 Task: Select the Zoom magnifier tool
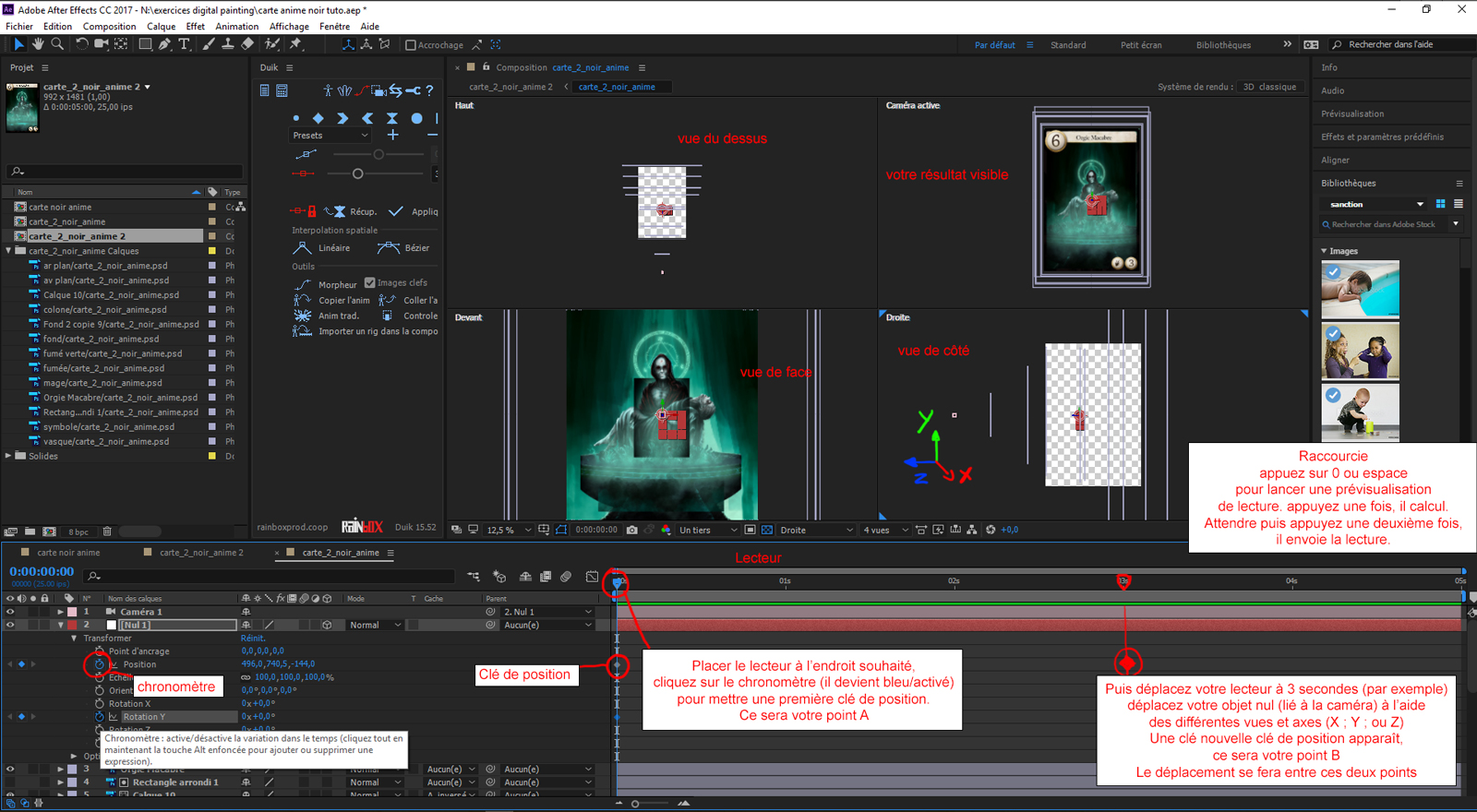[57, 44]
